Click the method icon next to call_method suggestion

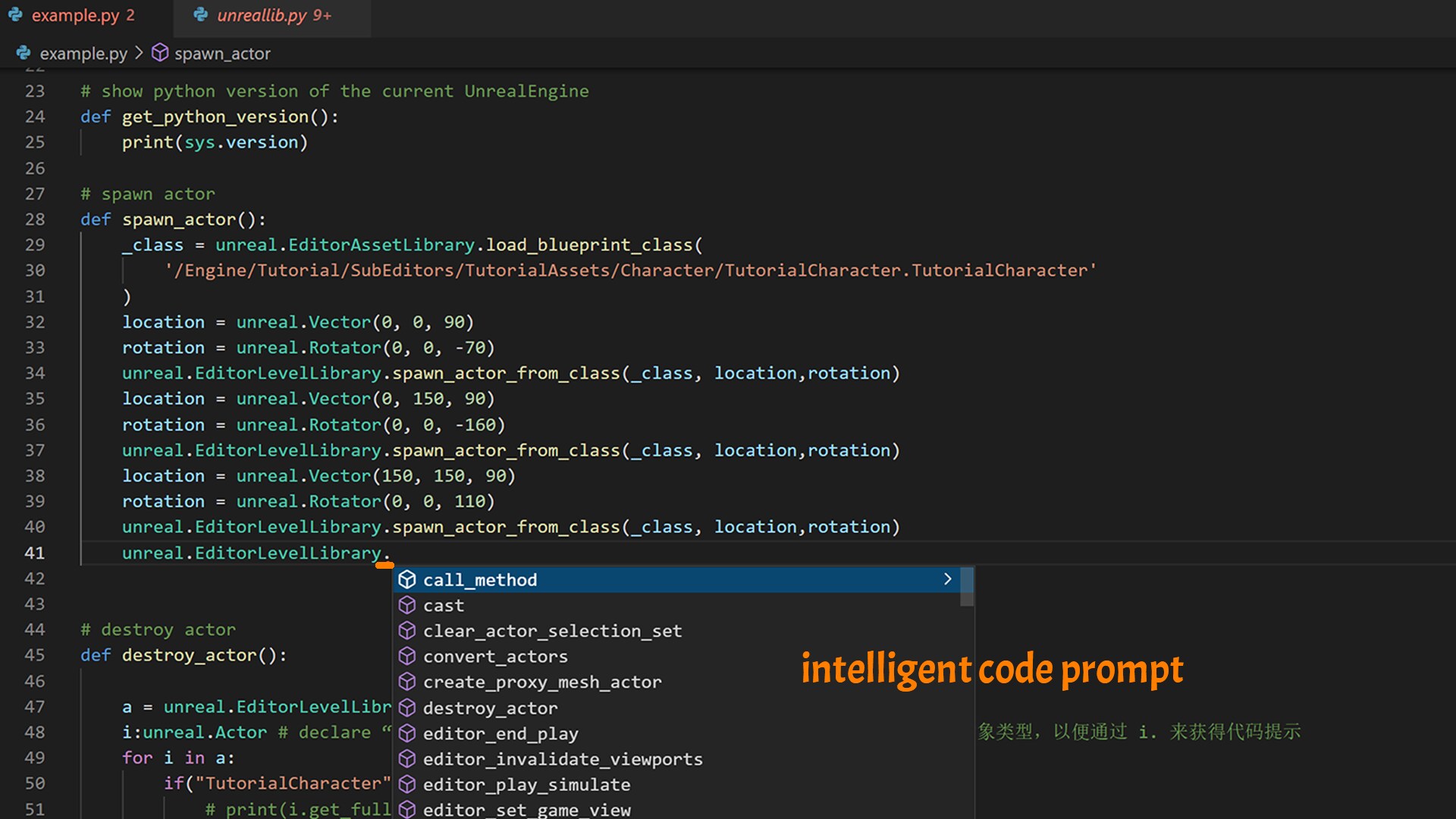pos(408,579)
